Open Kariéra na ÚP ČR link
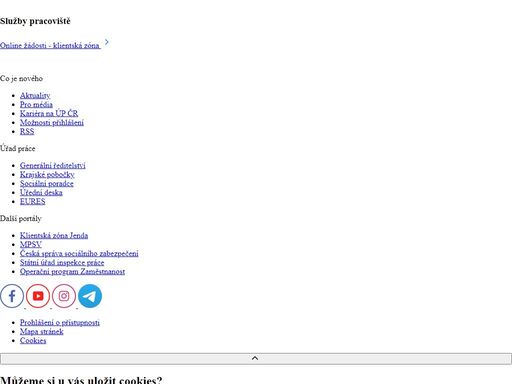Viewport: 512px width, 384px height. (x=49, y=114)
